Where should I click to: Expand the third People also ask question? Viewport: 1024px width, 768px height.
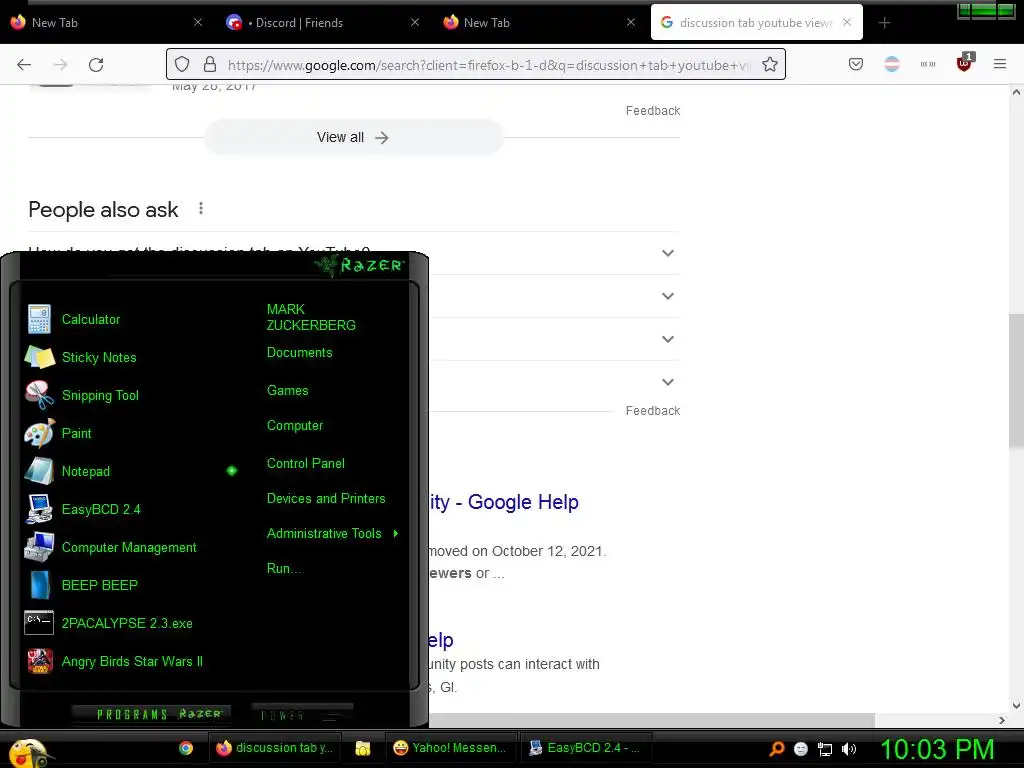(x=667, y=339)
